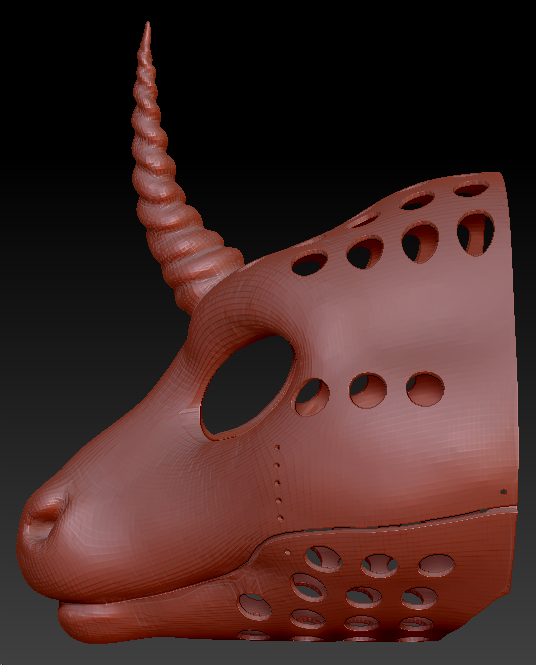Viewport: 536px width, 665px height.
Task: Click the pointed tip of the spiral horn
Action: (147, 30)
